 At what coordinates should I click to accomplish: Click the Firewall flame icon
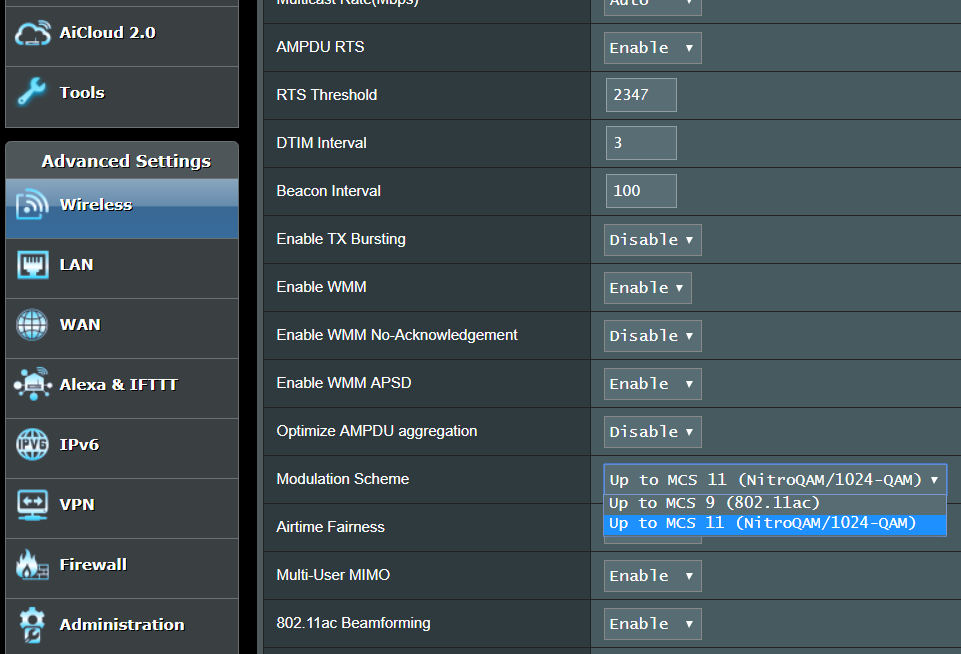(33, 565)
